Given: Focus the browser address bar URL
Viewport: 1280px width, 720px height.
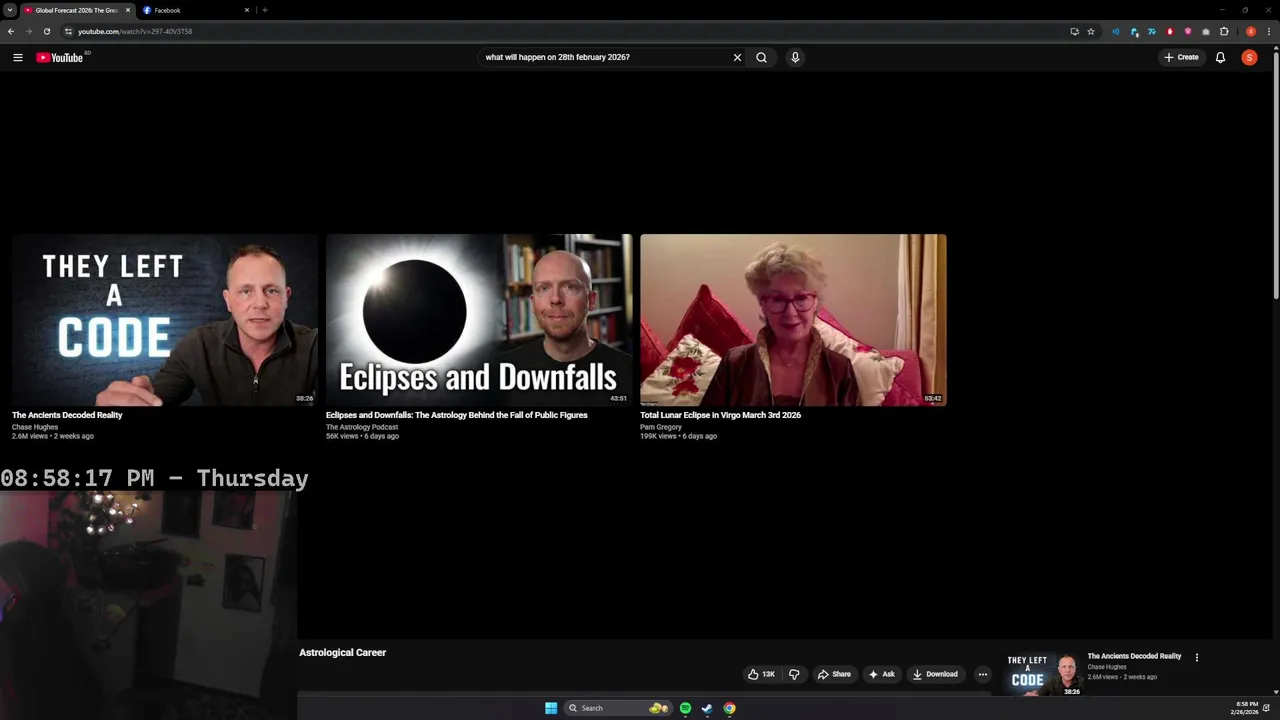Looking at the screenshot, I should click(x=135, y=31).
